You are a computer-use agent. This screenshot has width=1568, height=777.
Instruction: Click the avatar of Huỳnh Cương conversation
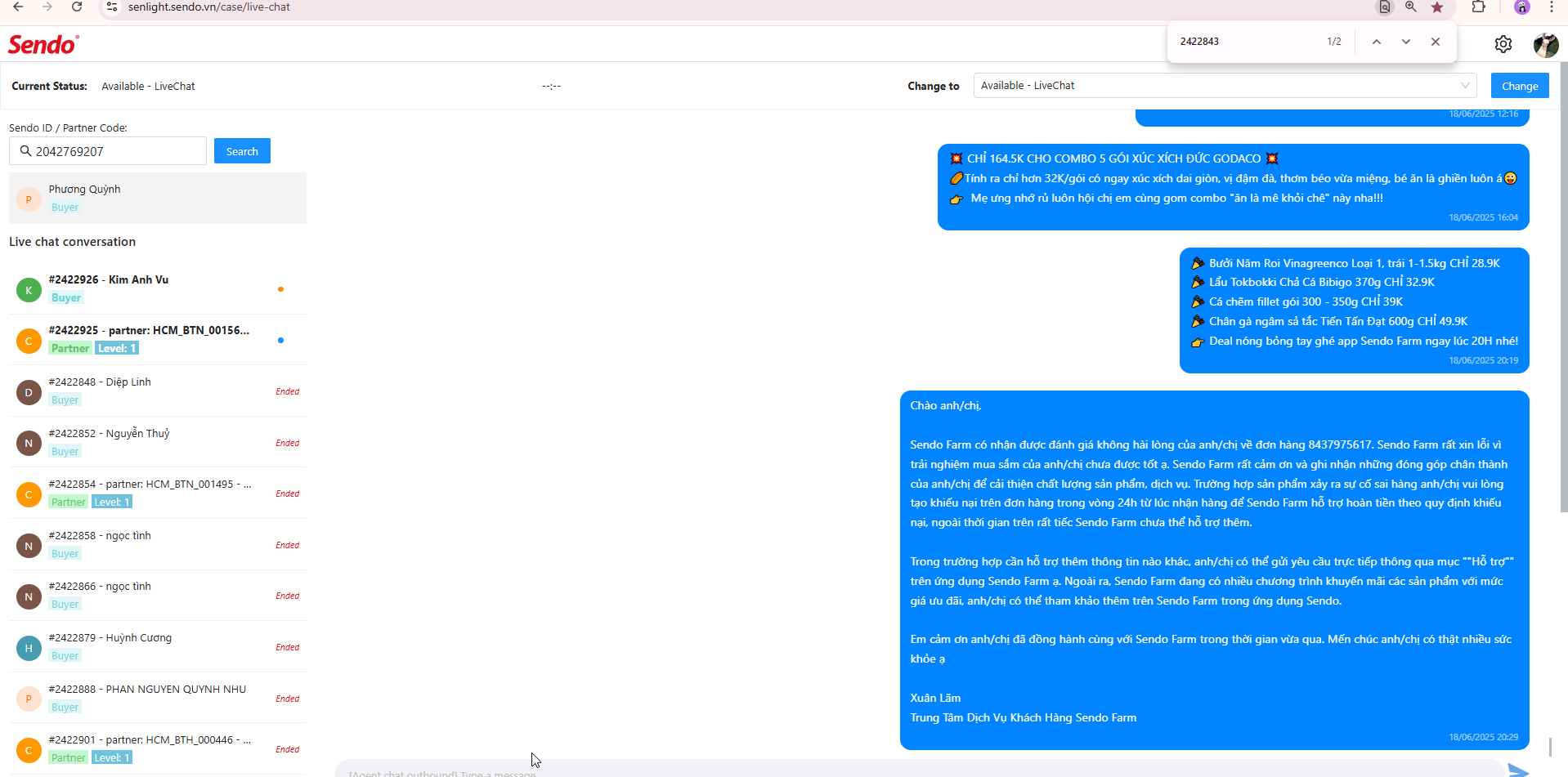coord(29,649)
